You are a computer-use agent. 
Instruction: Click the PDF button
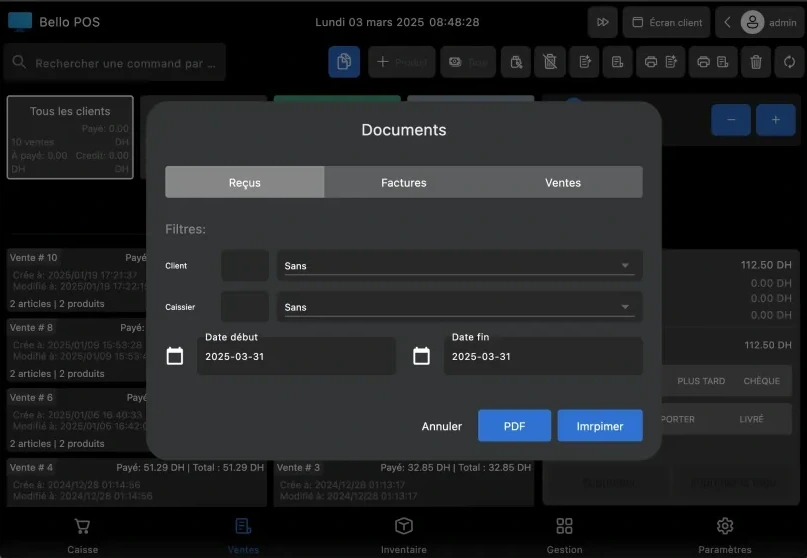[x=514, y=426]
